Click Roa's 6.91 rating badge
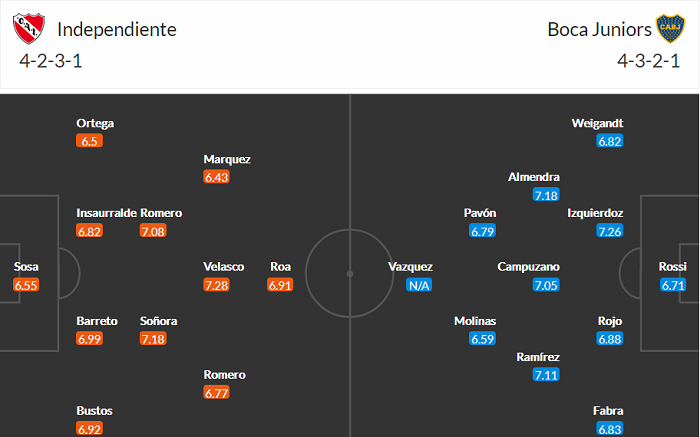Viewport: 700px width, 437px height. (280, 285)
